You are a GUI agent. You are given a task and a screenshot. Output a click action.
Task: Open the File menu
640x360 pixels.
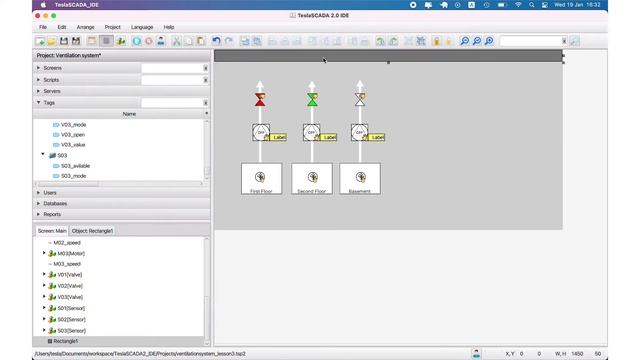pyautogui.click(x=43, y=27)
